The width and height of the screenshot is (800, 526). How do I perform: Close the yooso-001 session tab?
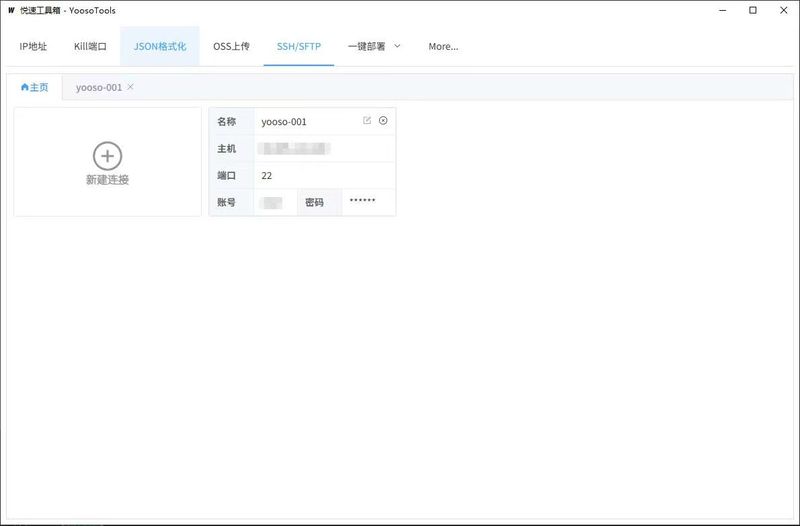coord(131,87)
